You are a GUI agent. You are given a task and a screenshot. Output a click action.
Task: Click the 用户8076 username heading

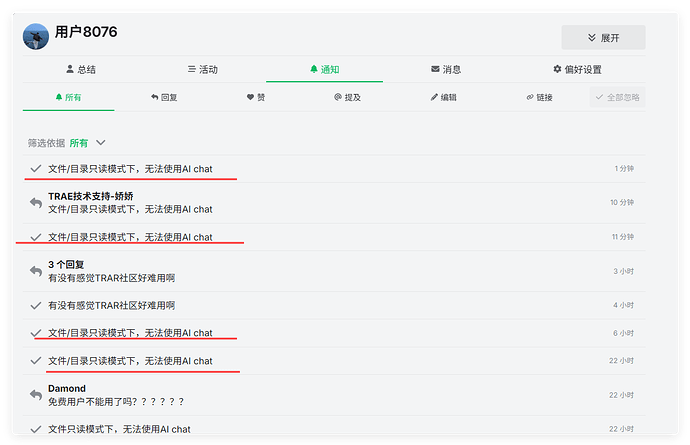tap(86, 32)
